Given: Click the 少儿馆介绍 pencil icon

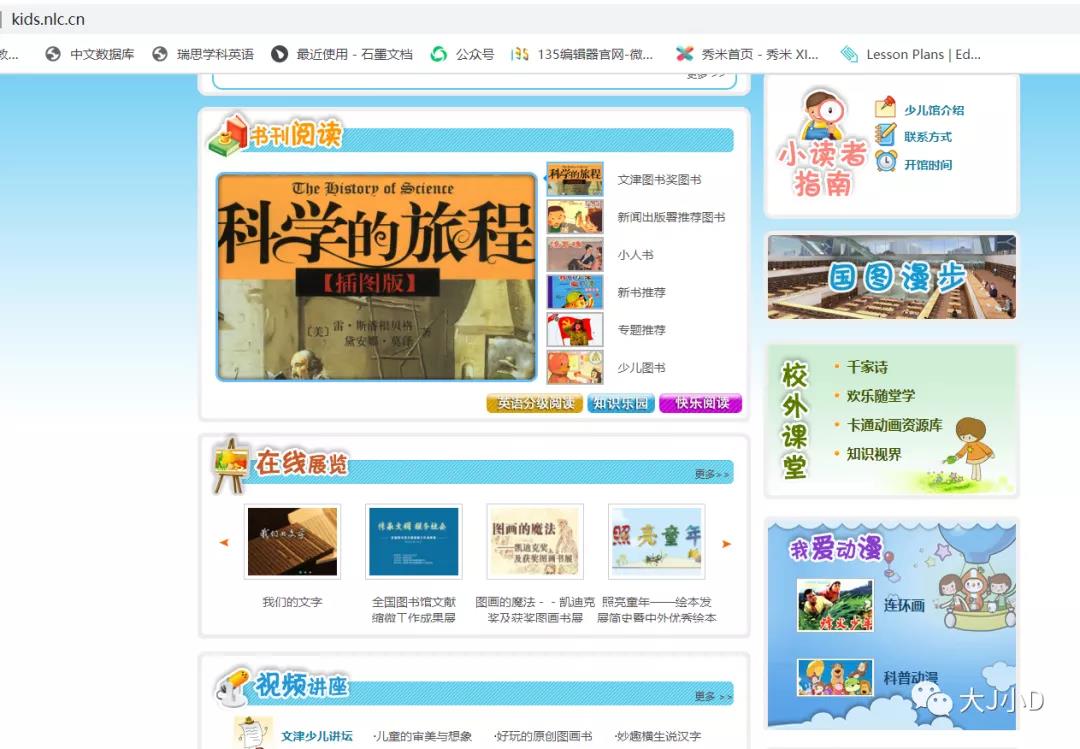Looking at the screenshot, I should click(x=885, y=108).
